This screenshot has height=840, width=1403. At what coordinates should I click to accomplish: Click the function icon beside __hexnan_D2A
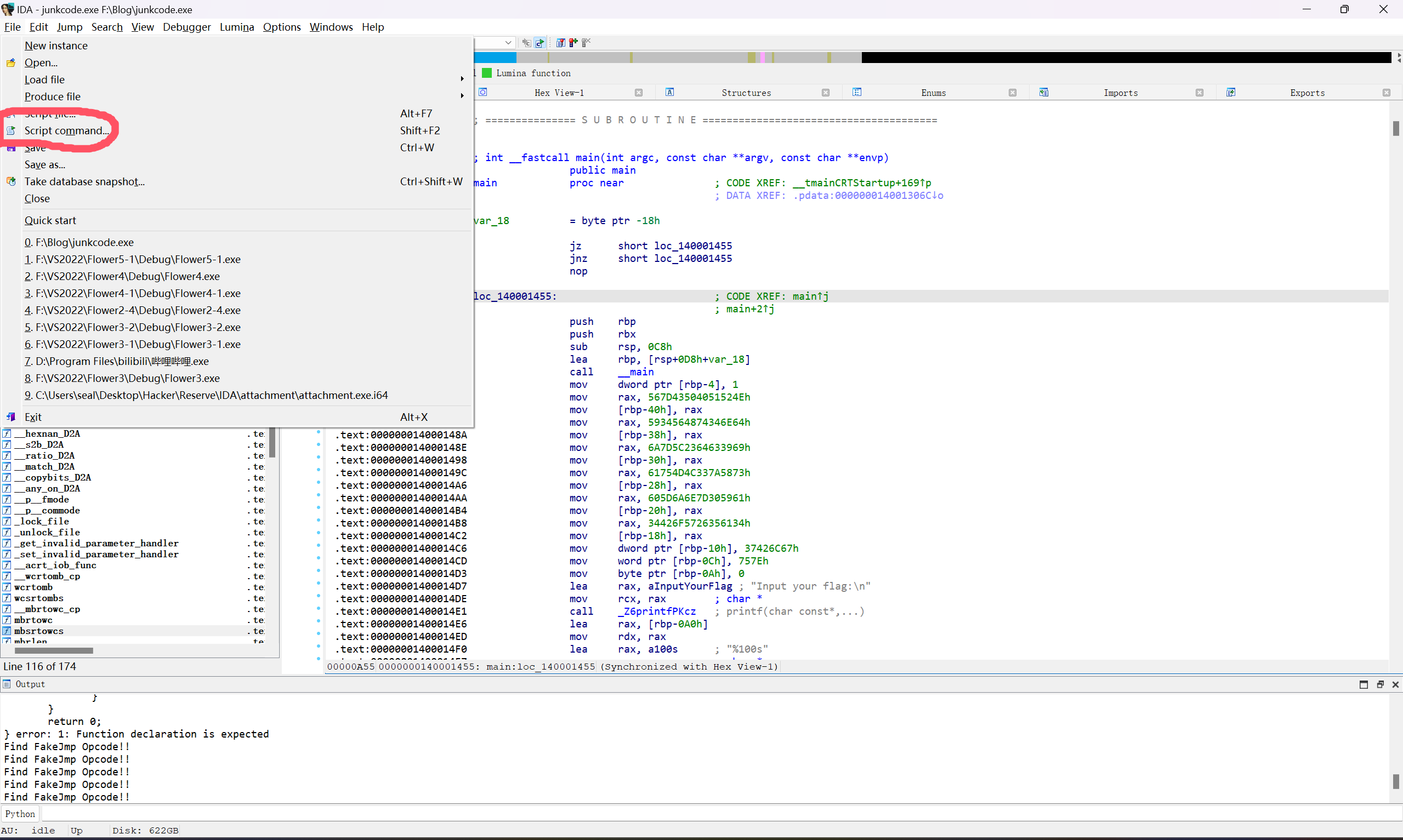(x=7, y=433)
